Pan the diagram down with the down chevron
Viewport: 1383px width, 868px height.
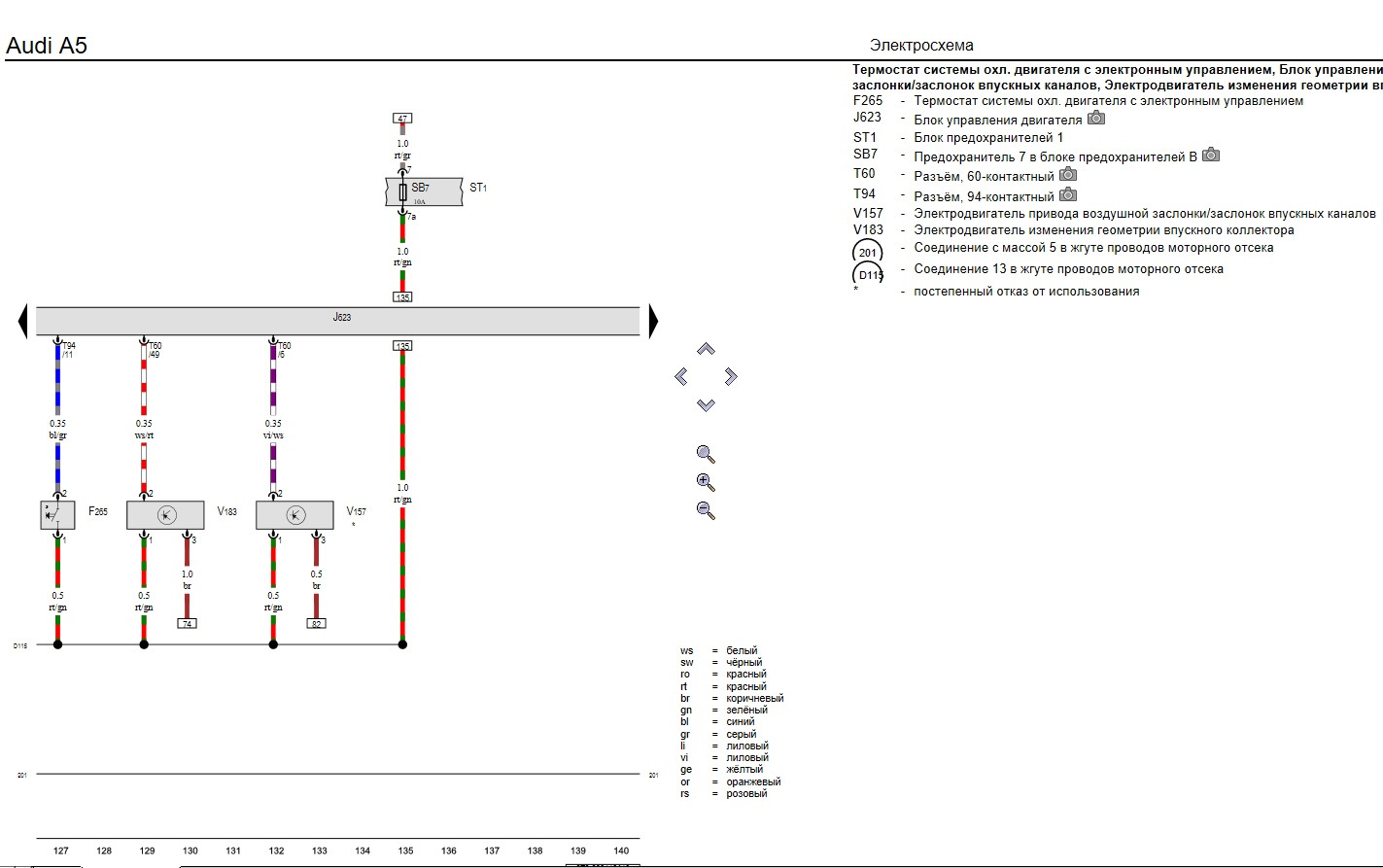[707, 405]
